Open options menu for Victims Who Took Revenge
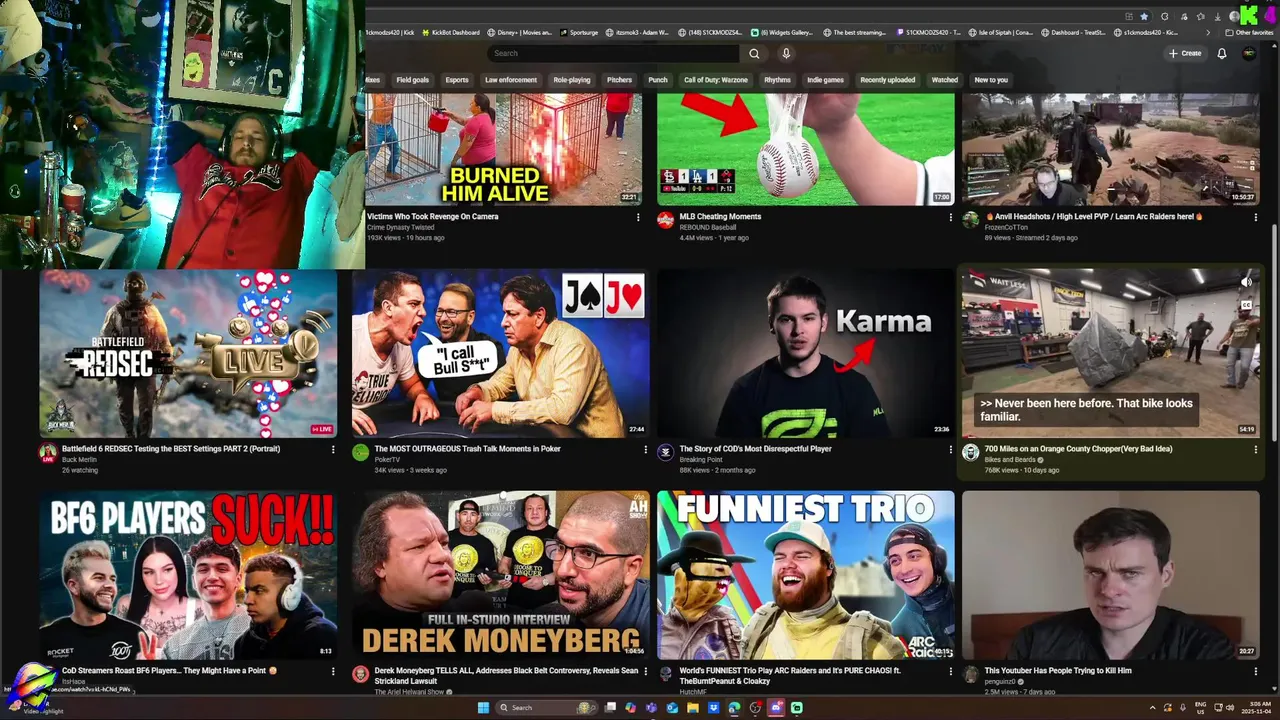This screenshot has height=720, width=1280. tap(638, 217)
